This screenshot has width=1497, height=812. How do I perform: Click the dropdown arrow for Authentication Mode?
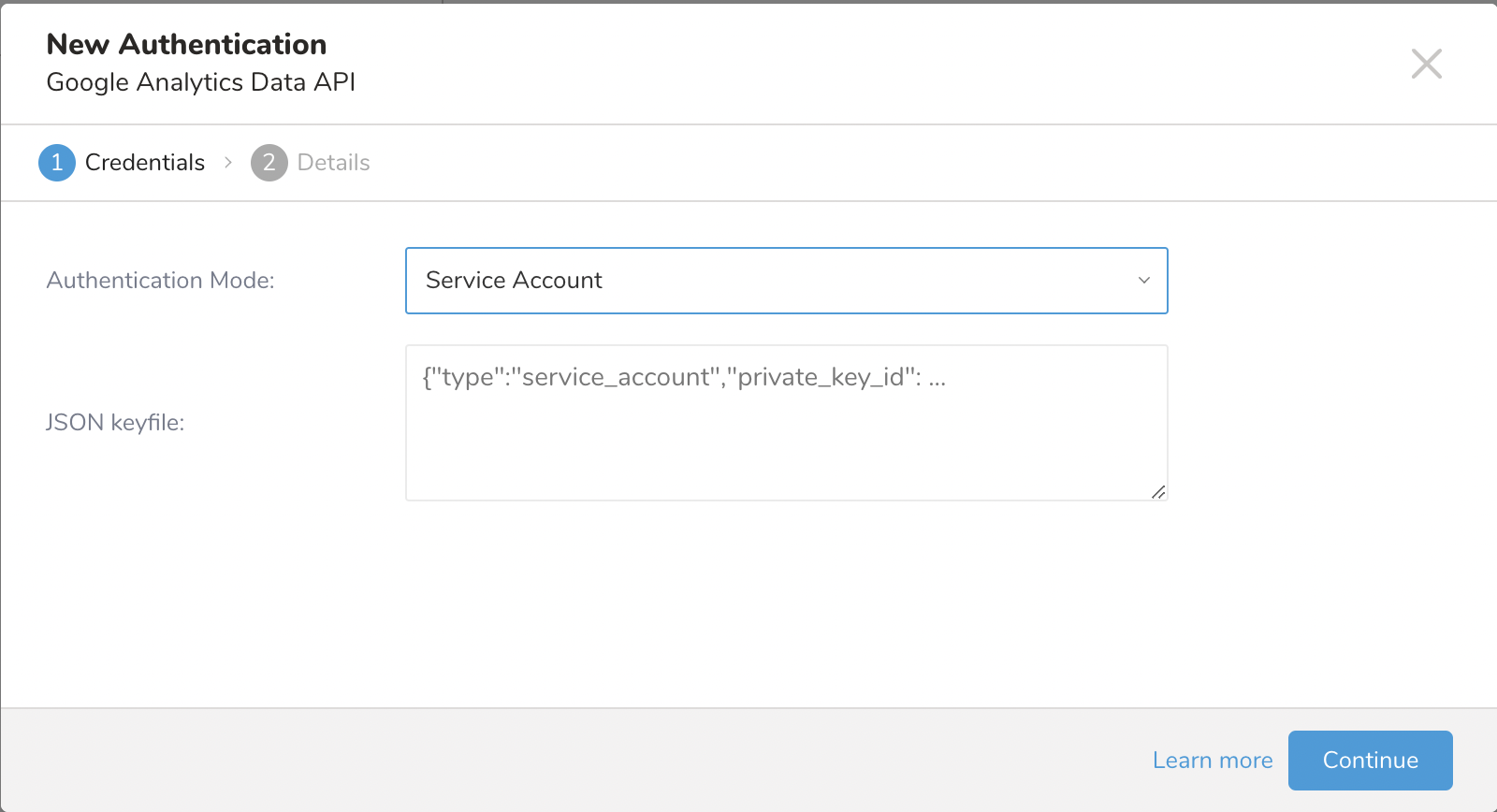click(1143, 281)
